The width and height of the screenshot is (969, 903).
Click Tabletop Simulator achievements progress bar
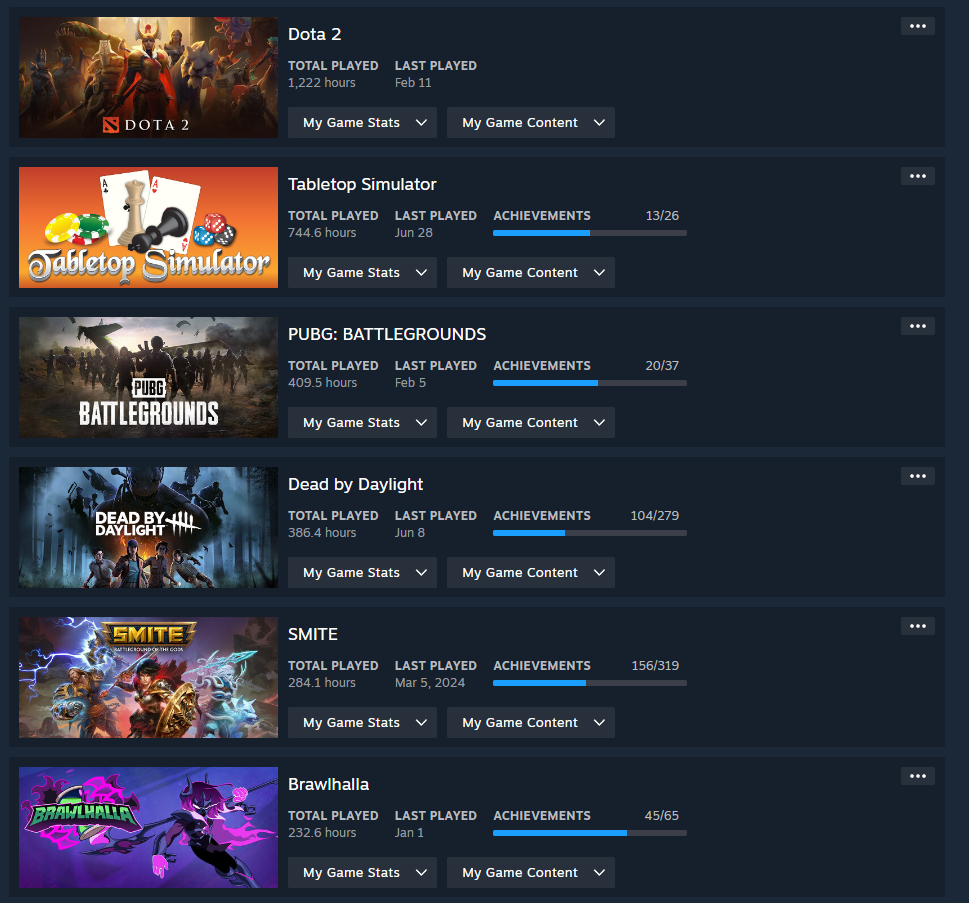(x=590, y=233)
